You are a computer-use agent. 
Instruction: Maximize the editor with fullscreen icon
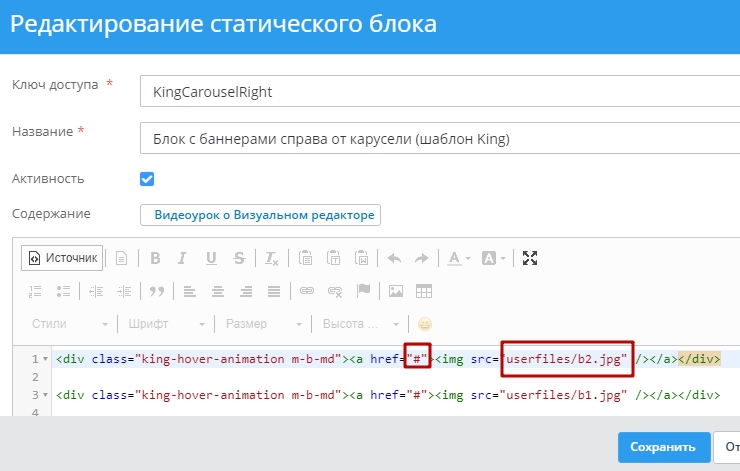(x=530, y=258)
